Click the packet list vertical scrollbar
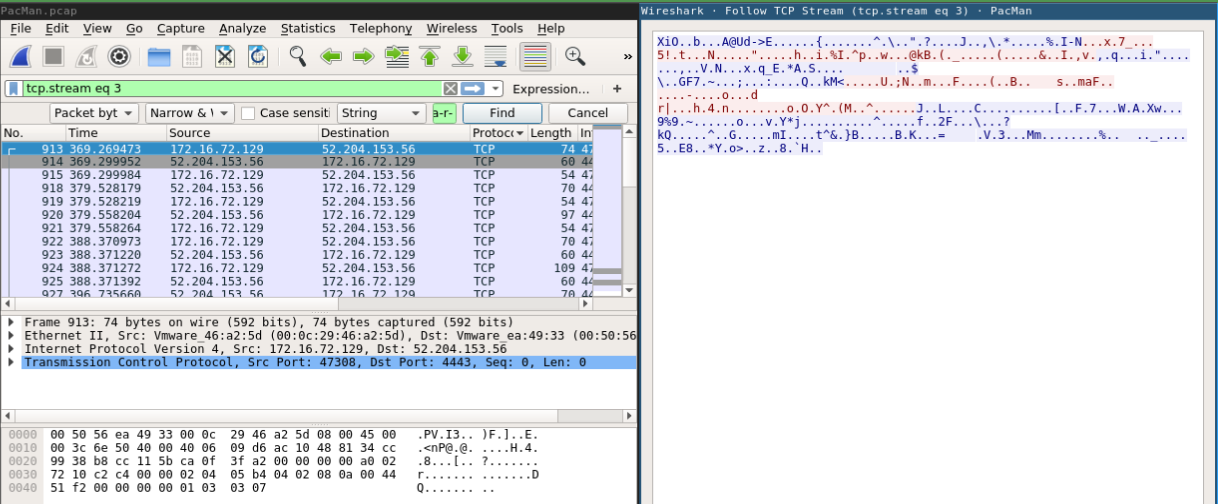Image resolution: width=1218 pixels, height=504 pixels. pos(630,210)
